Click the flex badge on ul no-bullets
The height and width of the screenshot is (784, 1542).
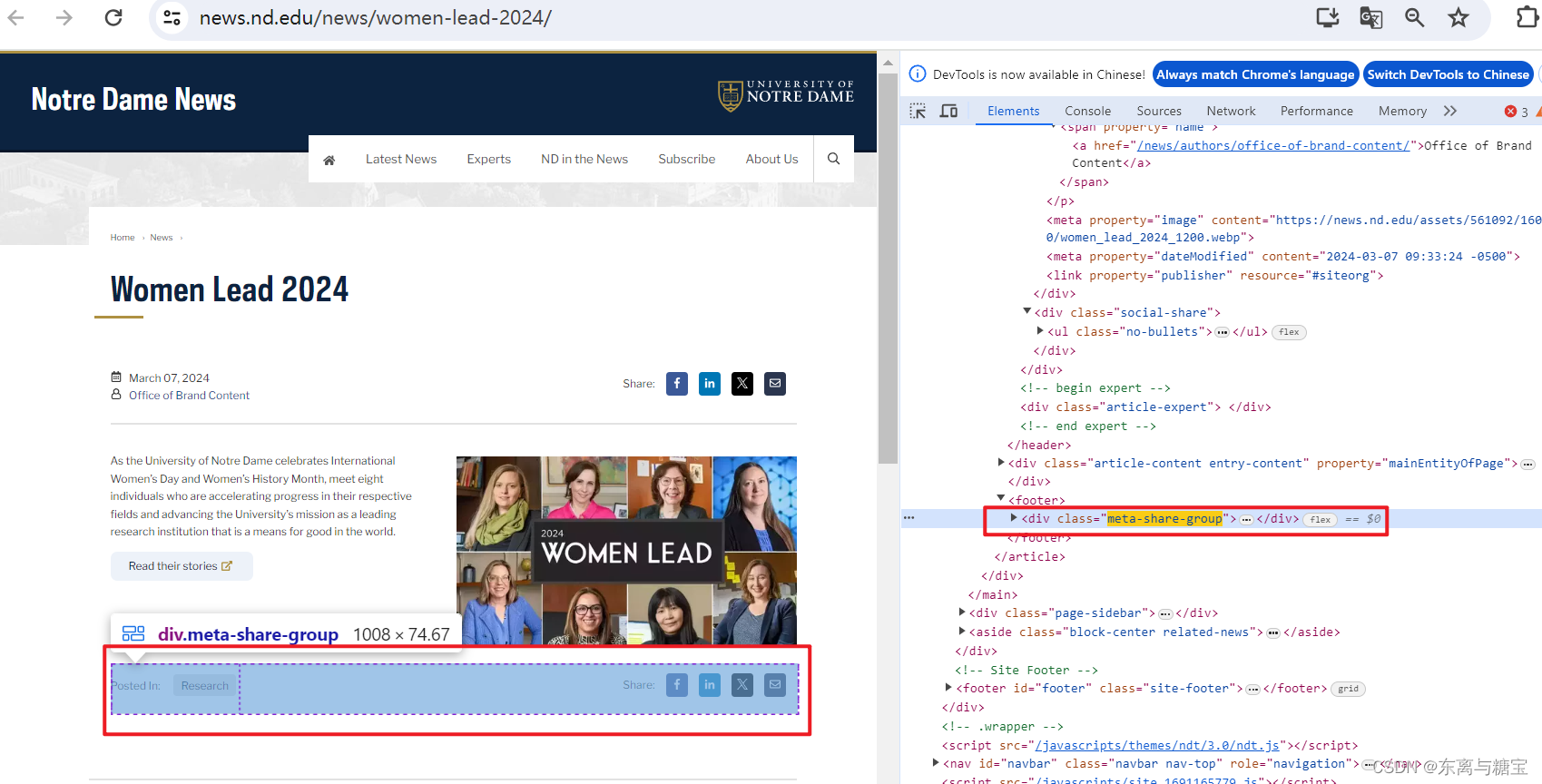tap(1289, 332)
